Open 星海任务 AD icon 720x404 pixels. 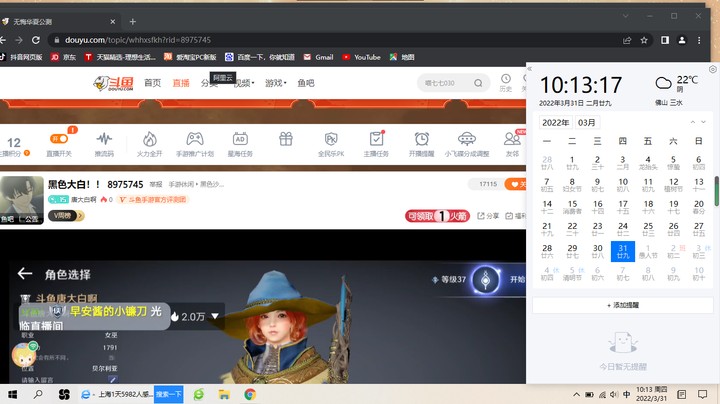[240, 139]
